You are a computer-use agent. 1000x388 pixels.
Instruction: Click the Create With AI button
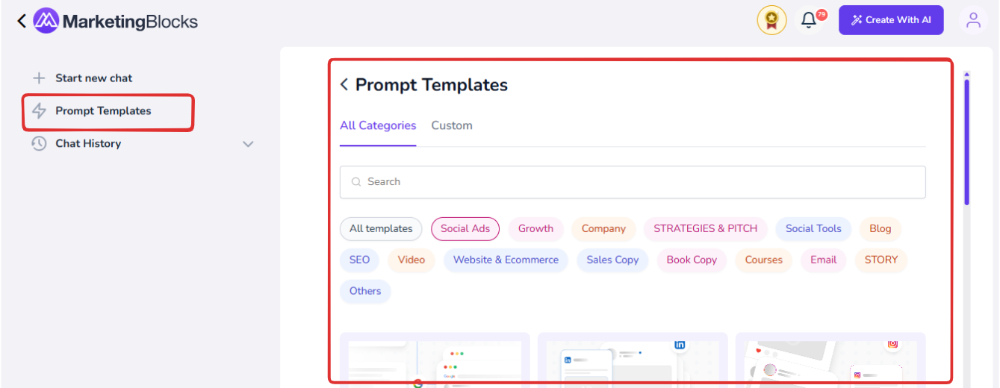click(891, 20)
